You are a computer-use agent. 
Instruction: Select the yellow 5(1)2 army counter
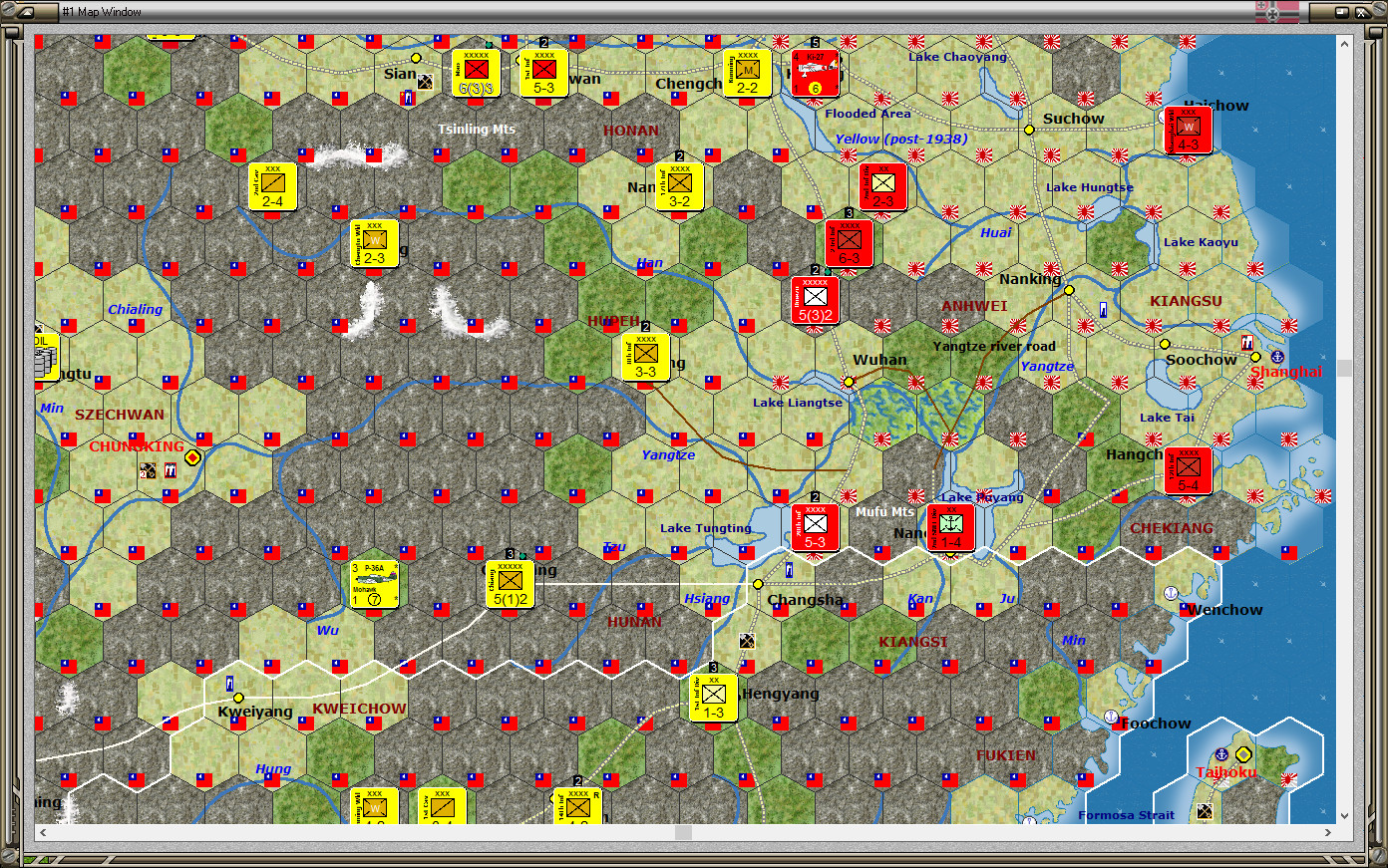pyautogui.click(x=511, y=584)
